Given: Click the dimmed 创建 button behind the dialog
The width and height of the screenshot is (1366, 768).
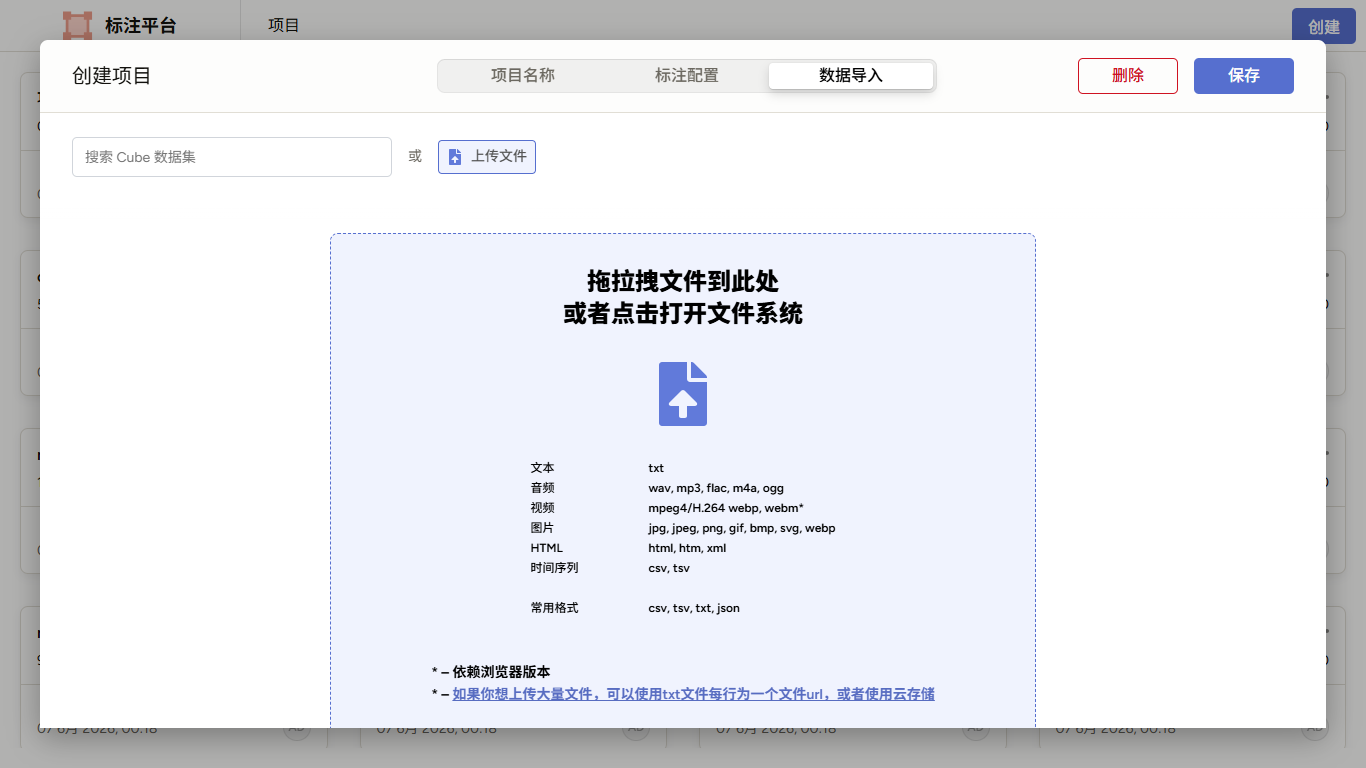Looking at the screenshot, I should point(1324,26).
